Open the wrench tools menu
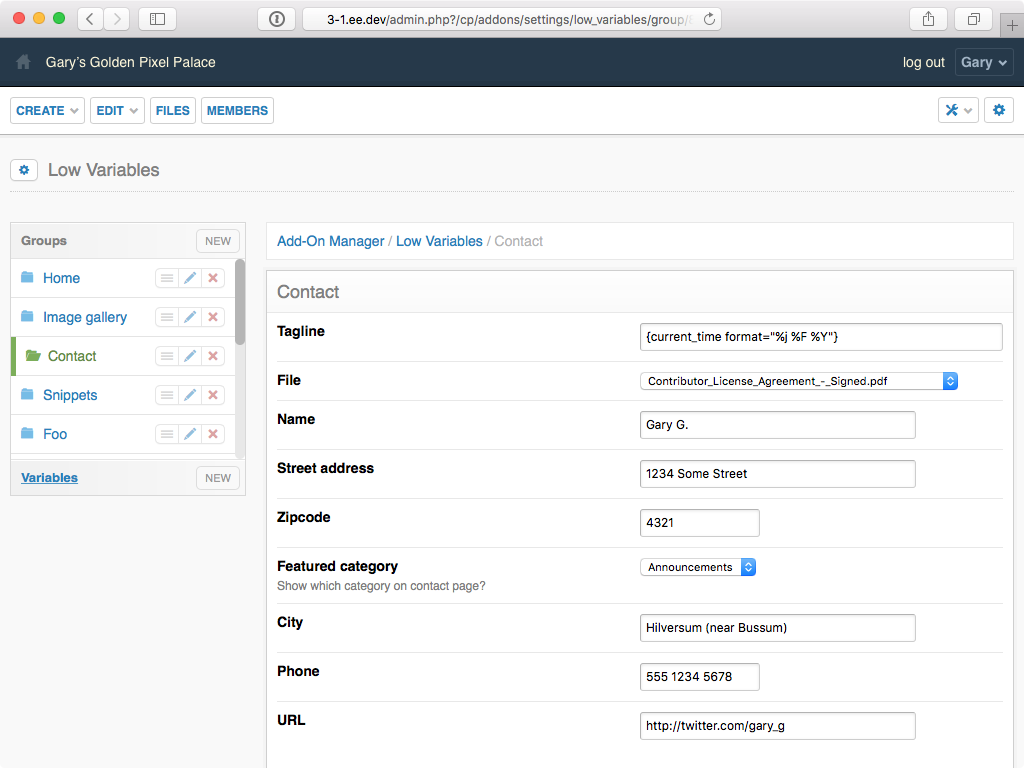Image resolution: width=1024 pixels, height=768 pixels. click(x=958, y=110)
